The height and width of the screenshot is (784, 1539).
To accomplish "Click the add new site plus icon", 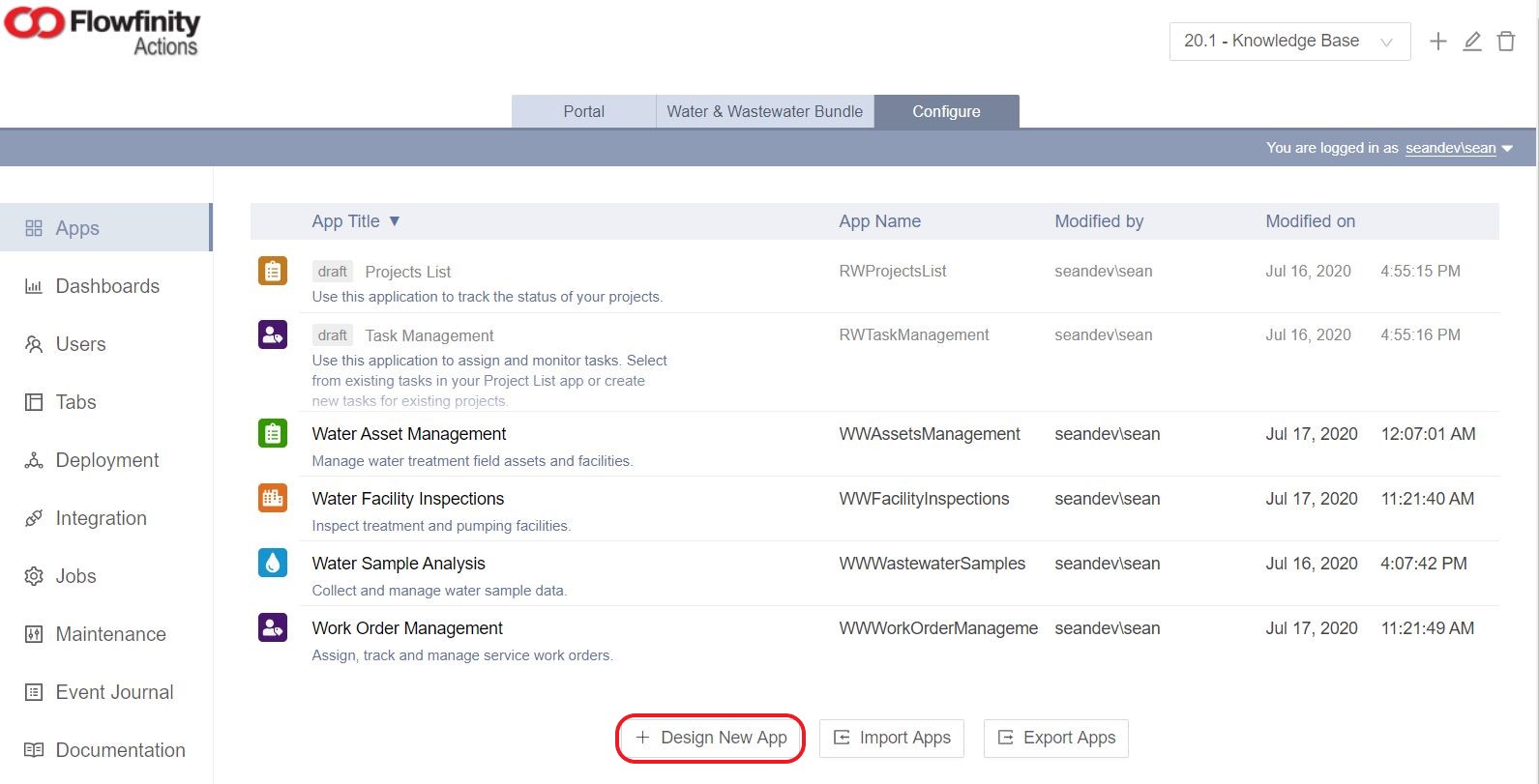I will tap(1438, 42).
